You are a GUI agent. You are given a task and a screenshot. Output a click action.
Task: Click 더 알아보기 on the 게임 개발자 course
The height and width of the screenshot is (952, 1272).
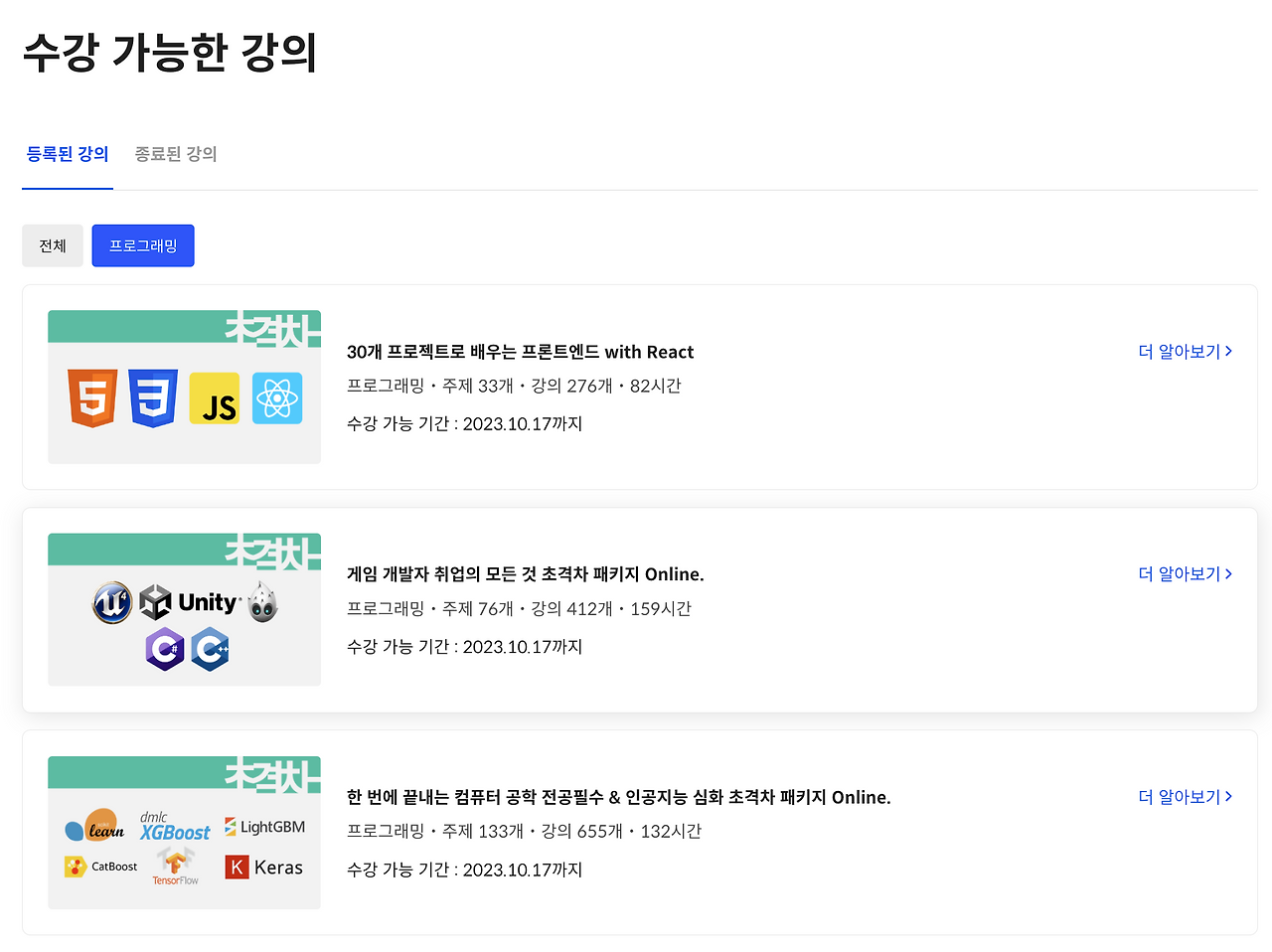(1178, 573)
